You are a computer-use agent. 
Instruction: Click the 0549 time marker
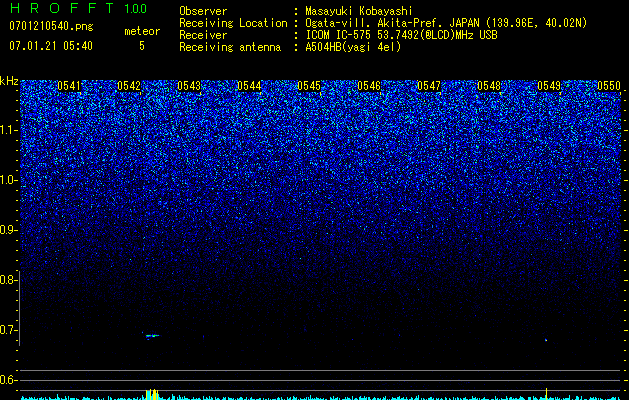[549, 86]
